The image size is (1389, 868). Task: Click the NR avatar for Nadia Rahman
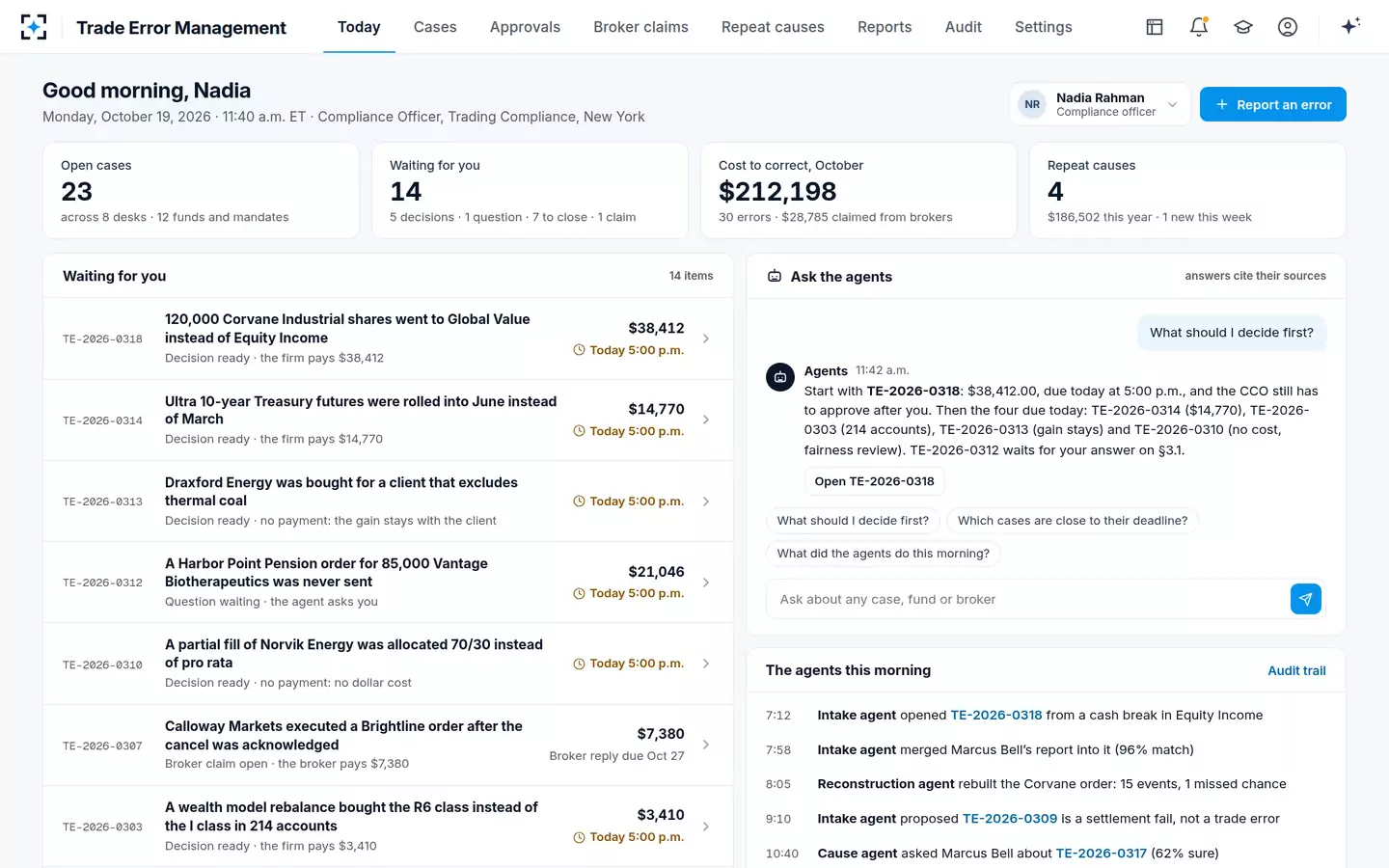pos(1032,104)
